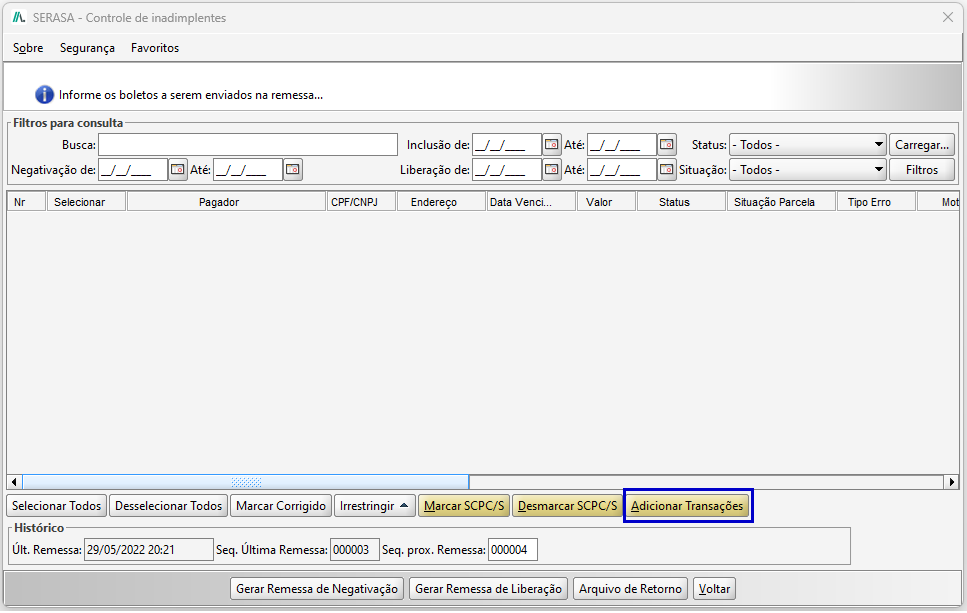The height and width of the screenshot is (613, 967).
Task: Click the Situação Parcela column header
Action: click(x=781, y=202)
